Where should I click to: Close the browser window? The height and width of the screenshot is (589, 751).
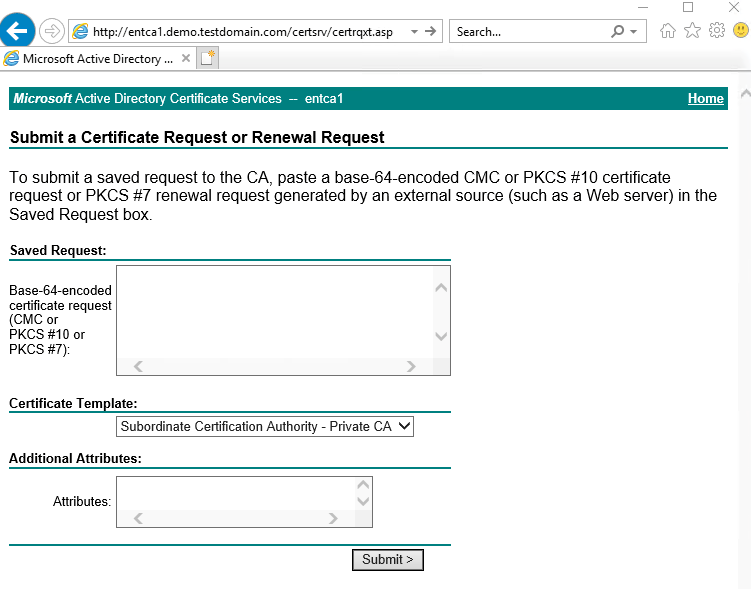click(734, 7)
